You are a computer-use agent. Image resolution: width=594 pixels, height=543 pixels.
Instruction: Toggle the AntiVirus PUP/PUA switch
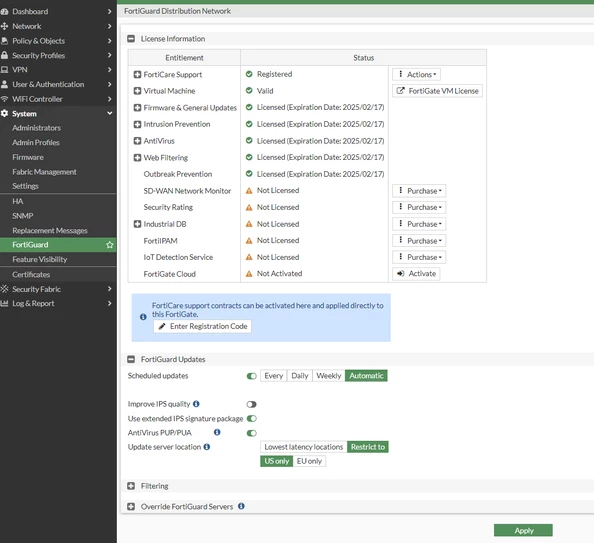252,433
